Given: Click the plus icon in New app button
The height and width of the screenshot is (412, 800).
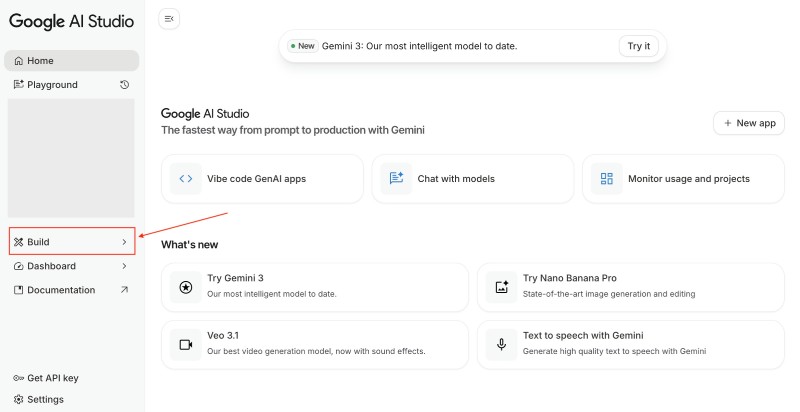Looking at the screenshot, I should [728, 123].
